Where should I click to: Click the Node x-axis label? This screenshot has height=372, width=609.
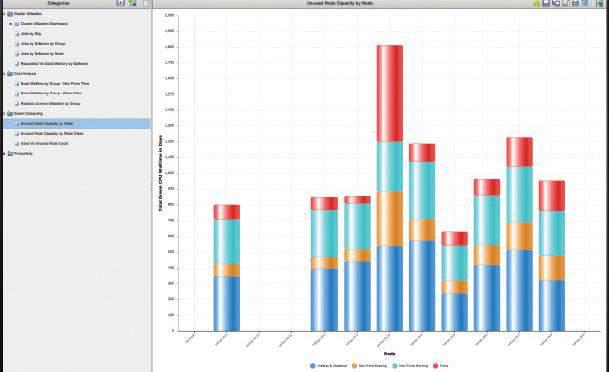(x=390, y=354)
